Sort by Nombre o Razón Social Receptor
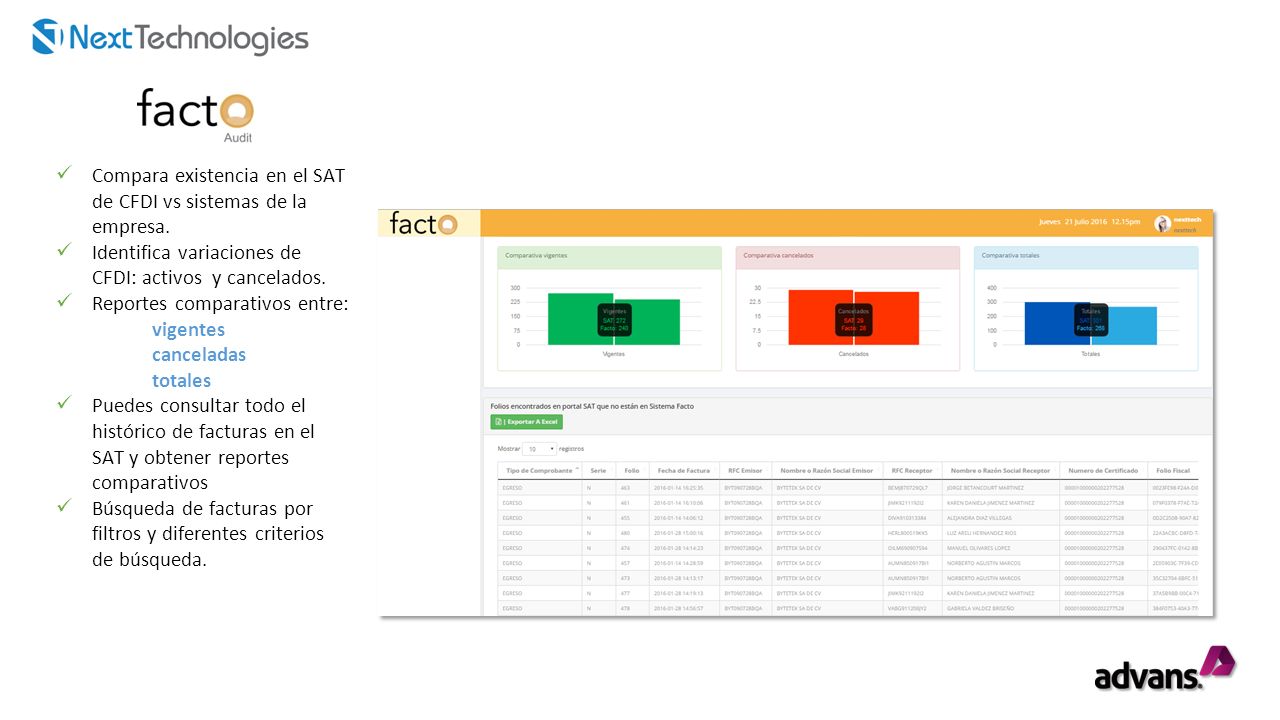Viewport: 1280px width, 720px height. coord(1000,470)
